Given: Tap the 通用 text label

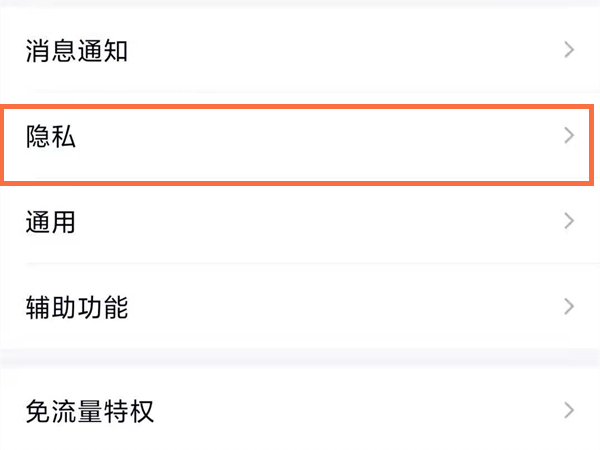Looking at the screenshot, I should (51, 222).
